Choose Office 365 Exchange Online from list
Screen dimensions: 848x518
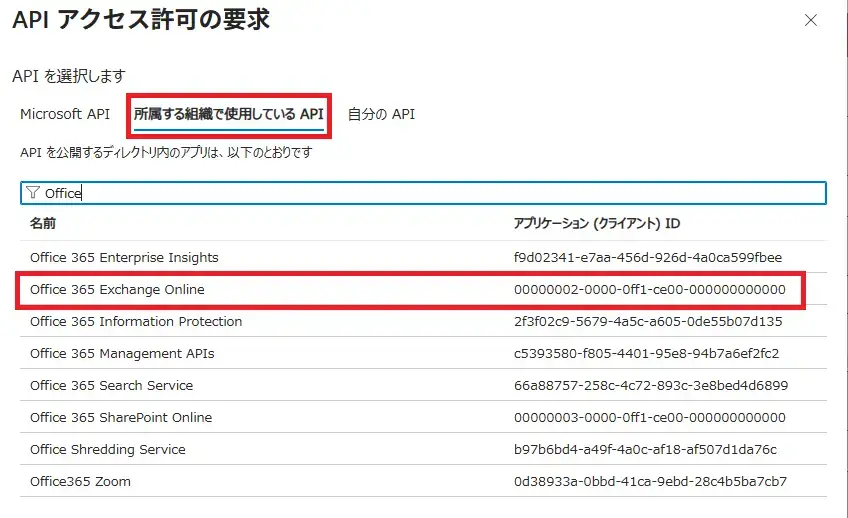point(117,290)
